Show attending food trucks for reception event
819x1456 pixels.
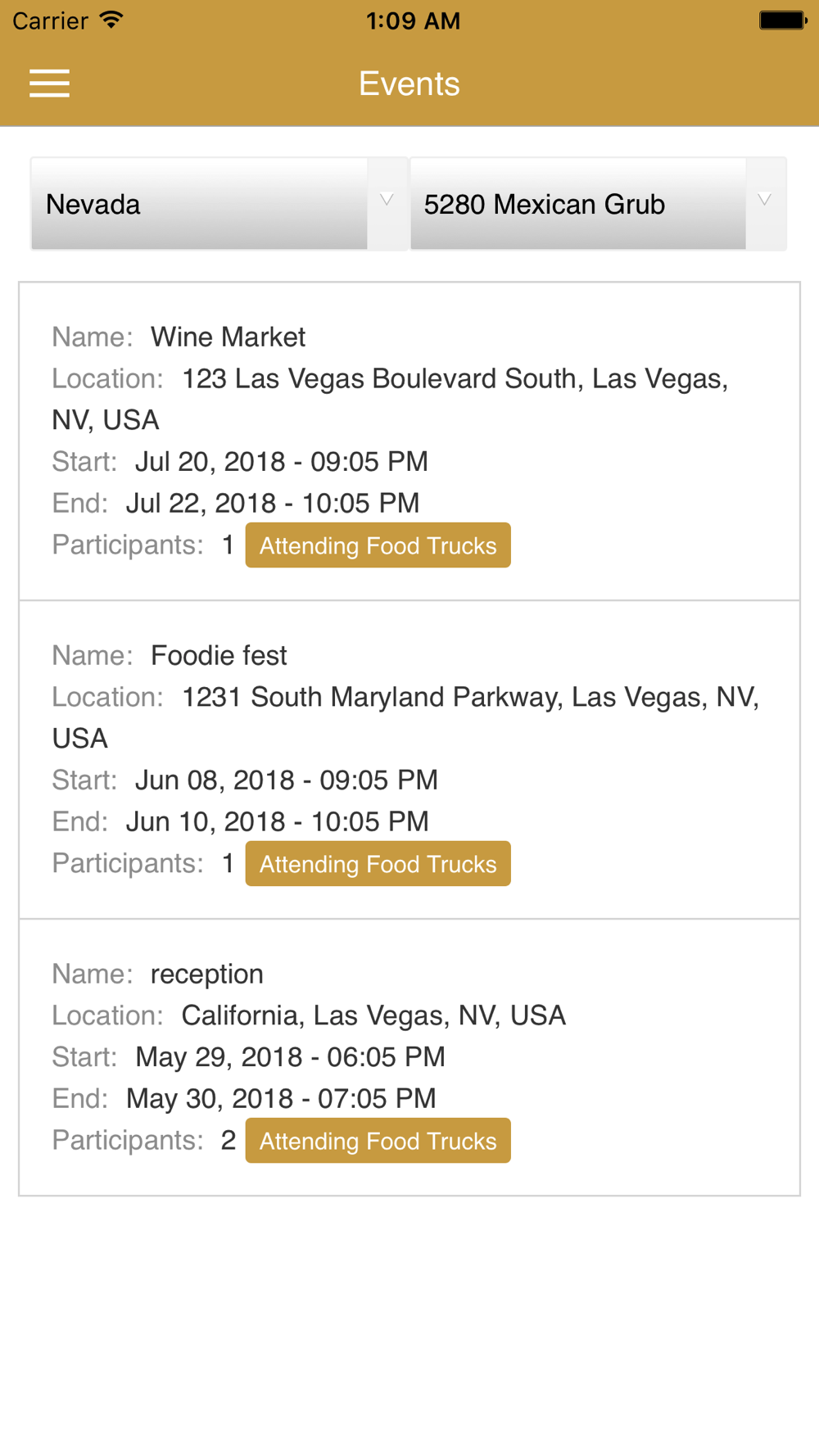coord(378,1141)
